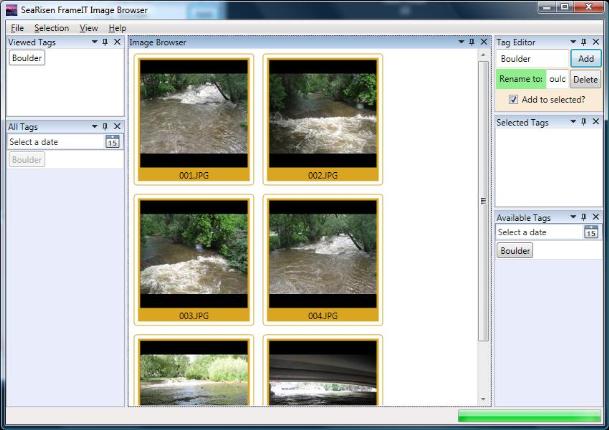Image resolution: width=609 pixels, height=430 pixels.
Task: Open the Selected Tags panel dropdown arrow
Action: (572, 122)
